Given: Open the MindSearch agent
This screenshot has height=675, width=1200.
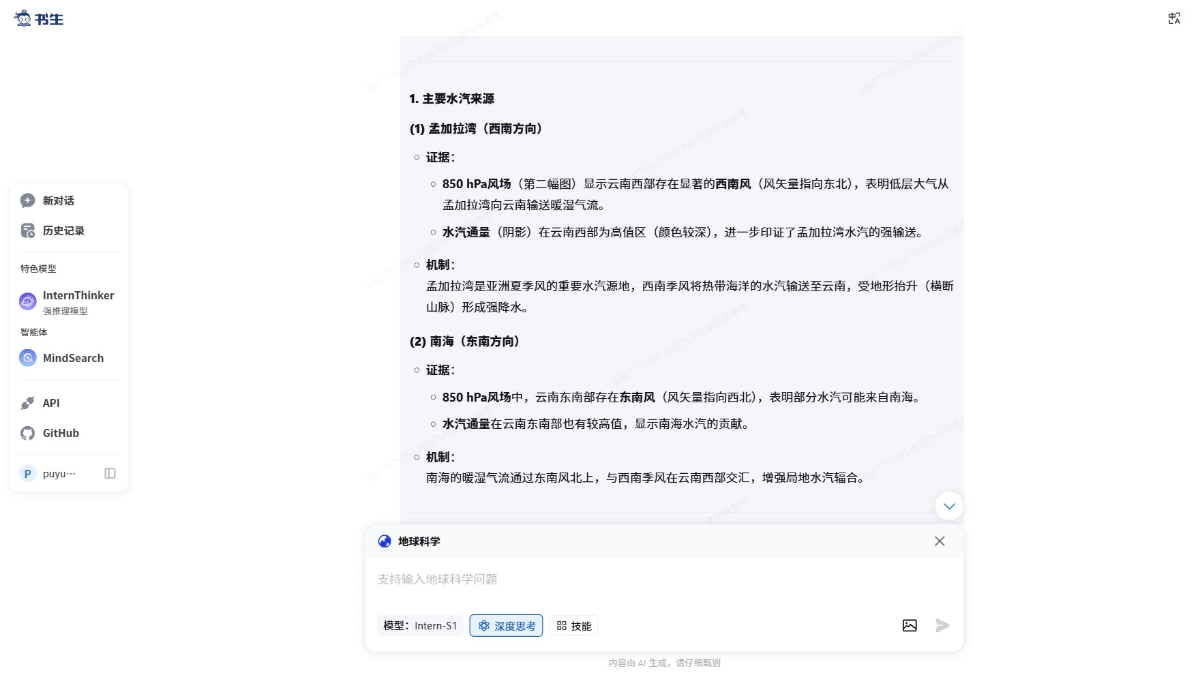Looking at the screenshot, I should [26, 358].
